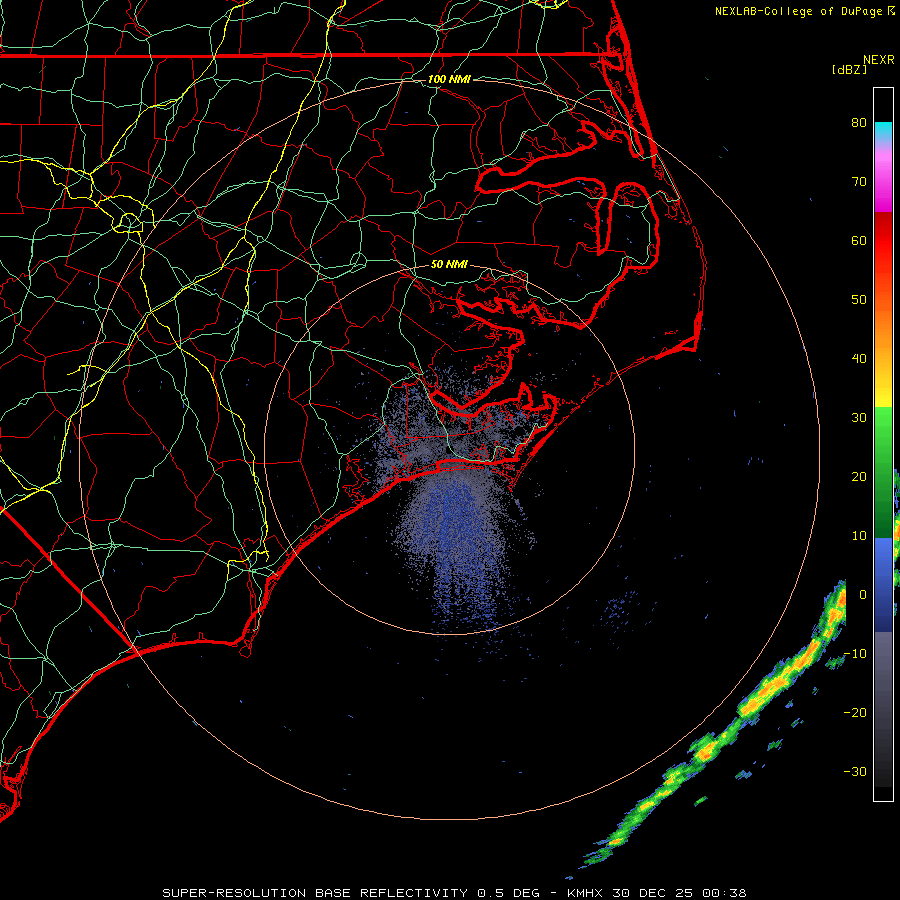
Task: Click the NEXR label above the scale
Action: point(878,60)
